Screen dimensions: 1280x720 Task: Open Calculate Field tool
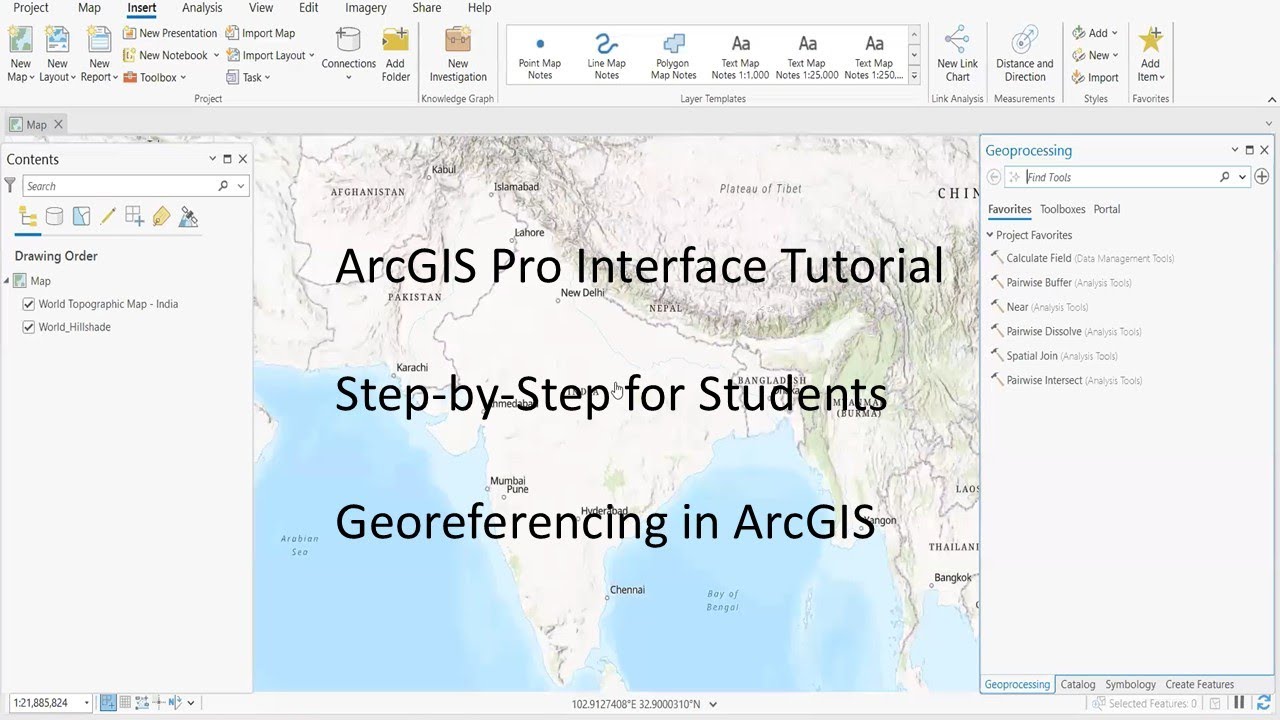(x=1082, y=258)
